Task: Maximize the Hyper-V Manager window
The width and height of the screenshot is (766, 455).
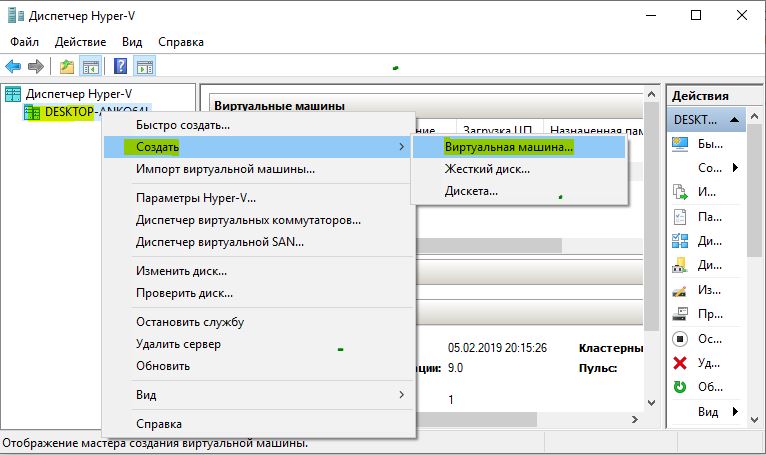Action: coord(696,15)
